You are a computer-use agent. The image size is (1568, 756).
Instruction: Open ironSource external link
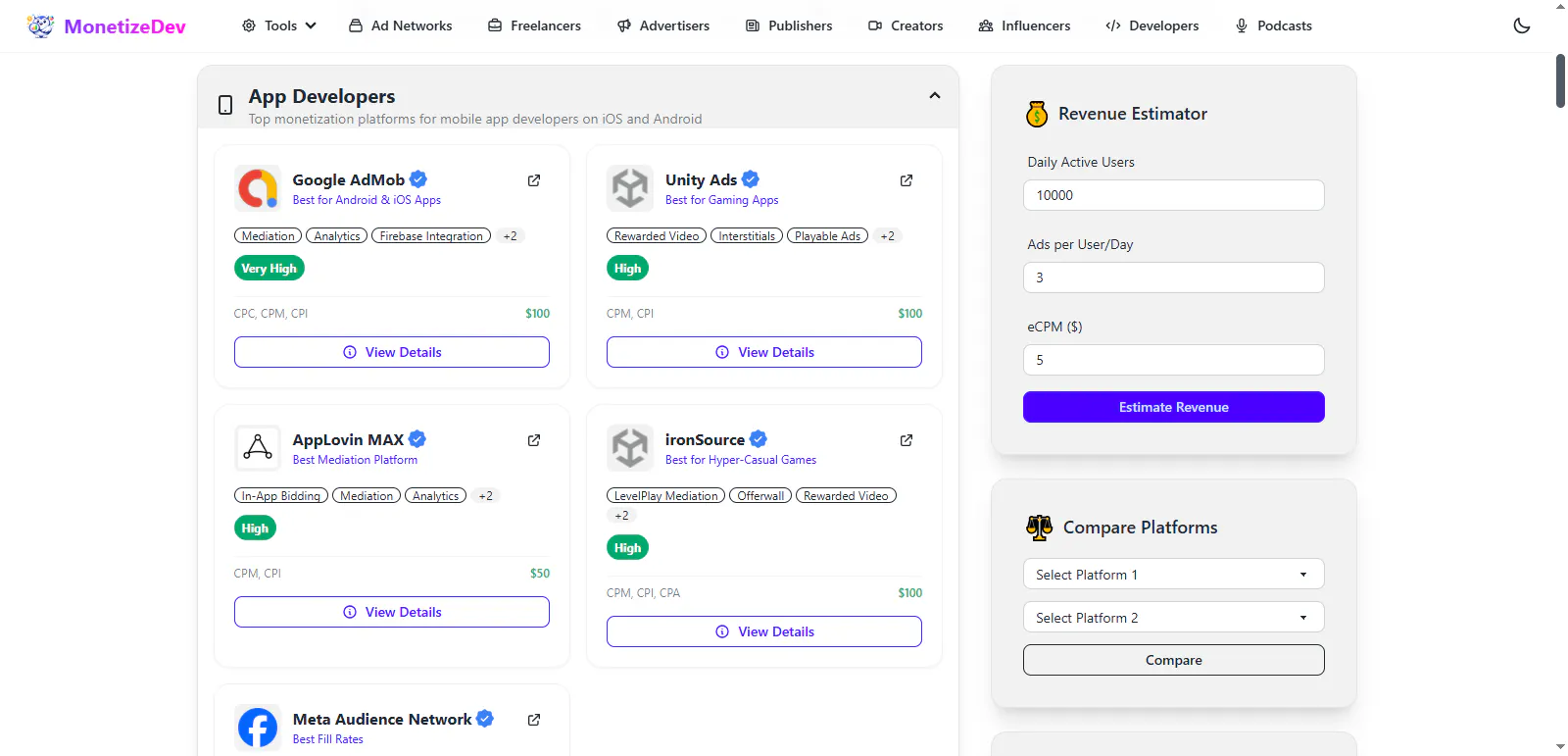[x=906, y=440]
